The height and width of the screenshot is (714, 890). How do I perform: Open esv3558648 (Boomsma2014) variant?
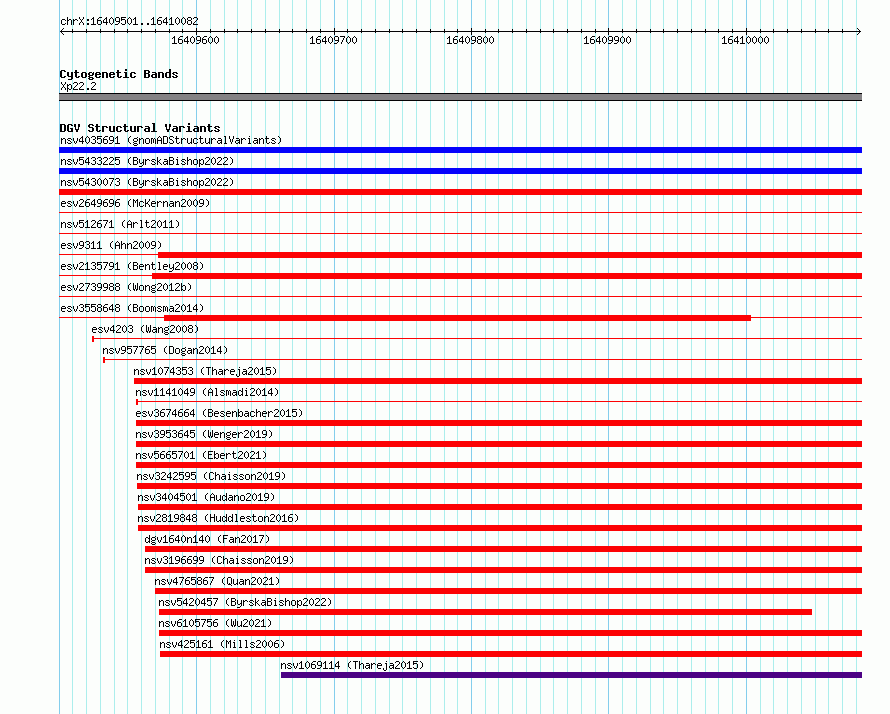click(132, 308)
